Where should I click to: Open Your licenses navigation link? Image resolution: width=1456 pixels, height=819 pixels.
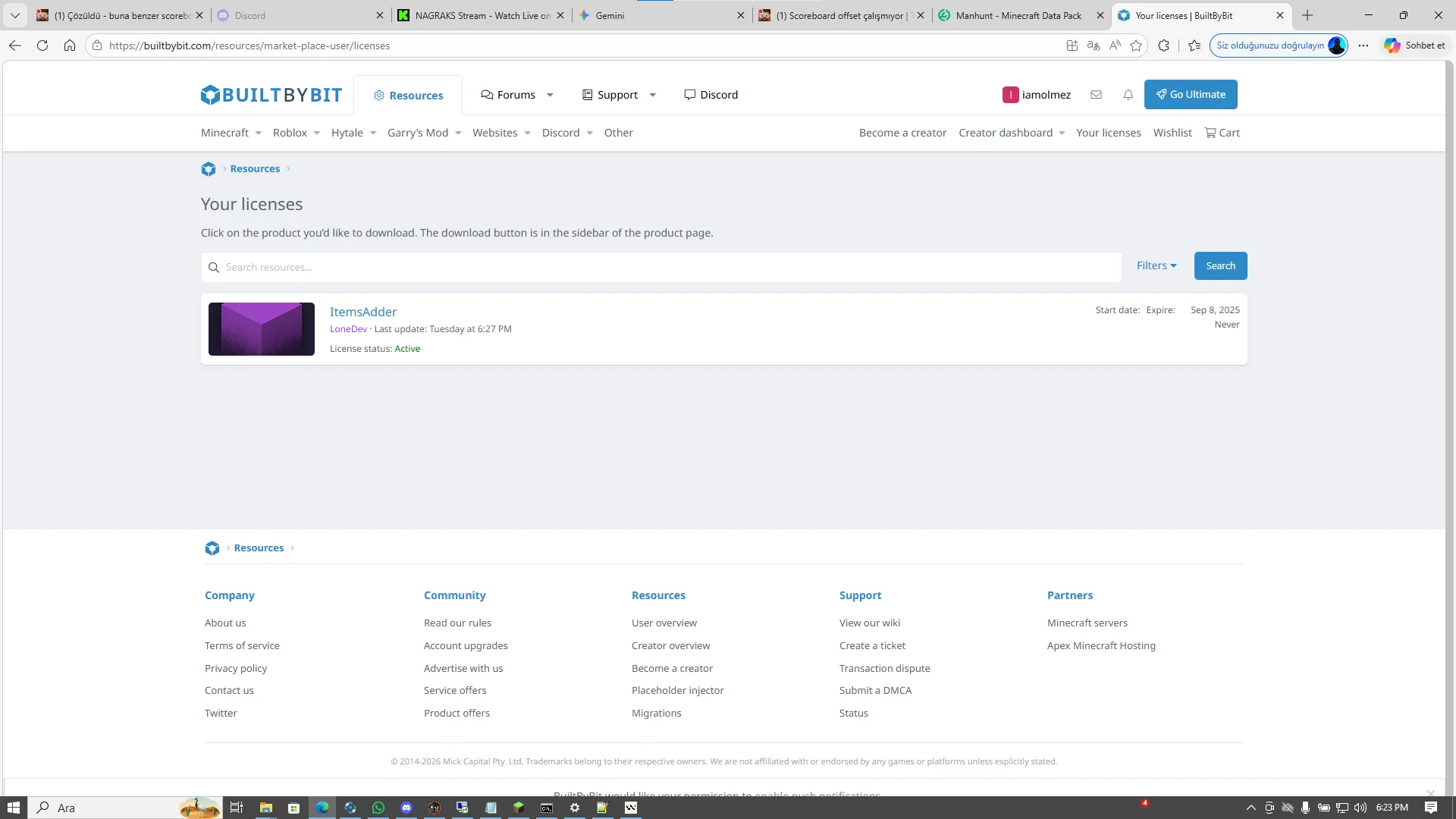tap(1108, 133)
